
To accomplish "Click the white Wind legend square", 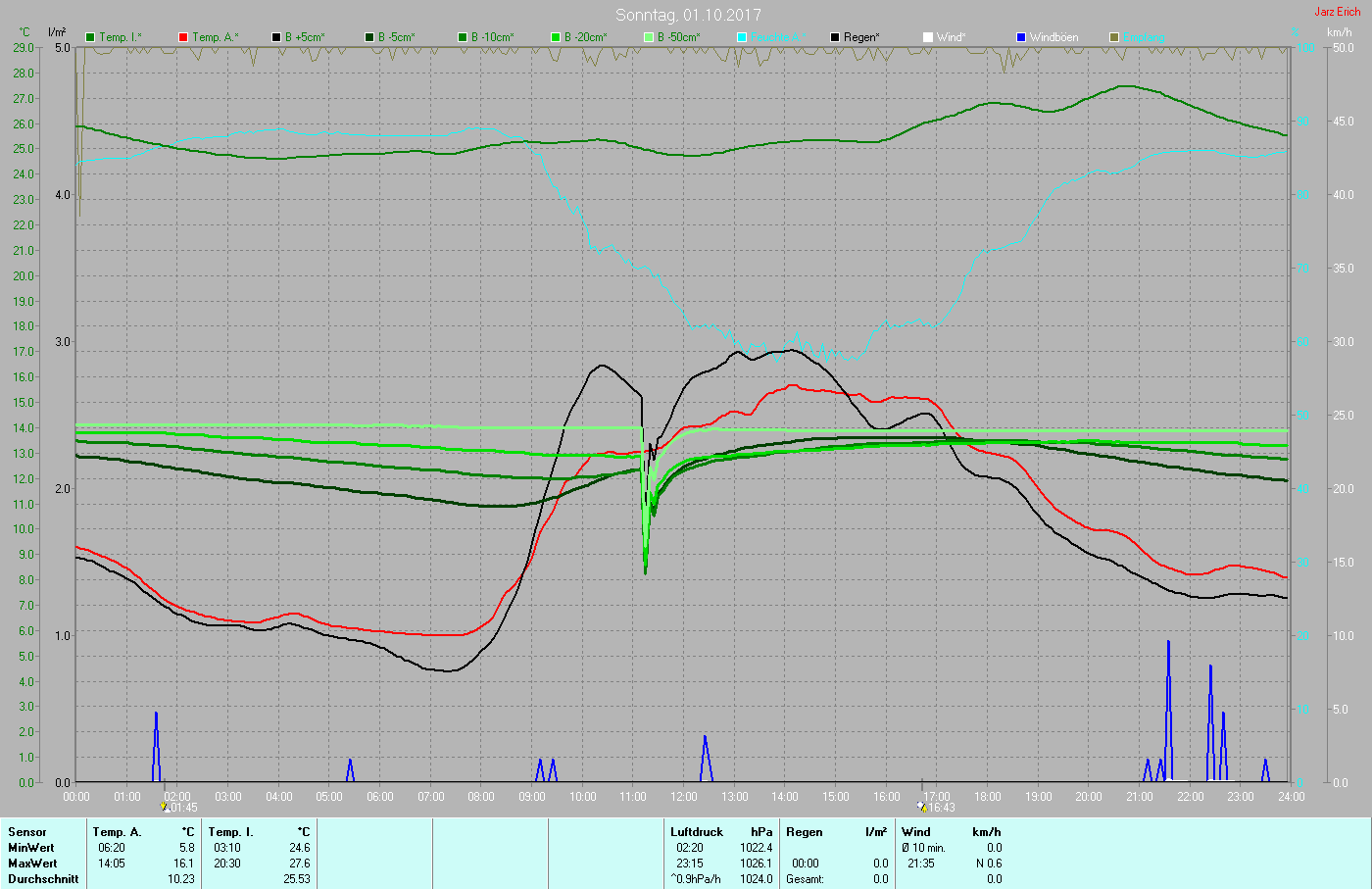I will click(928, 37).
